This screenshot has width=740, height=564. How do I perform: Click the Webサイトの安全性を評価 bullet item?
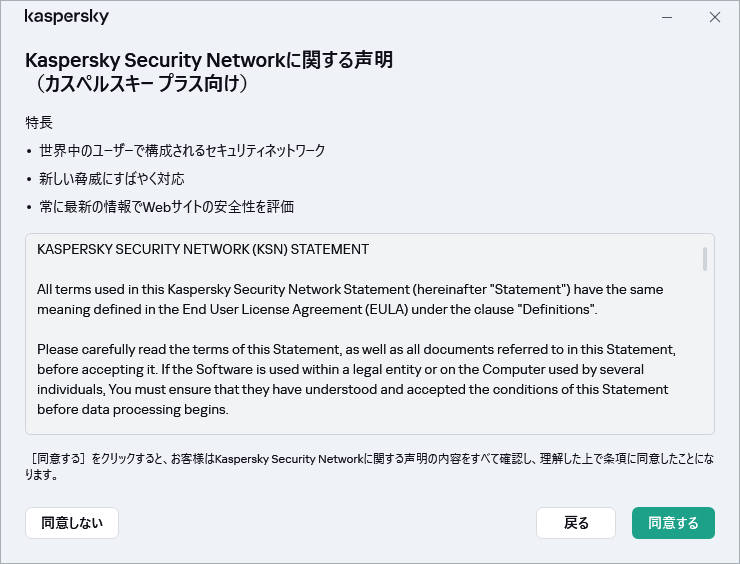coord(166,207)
